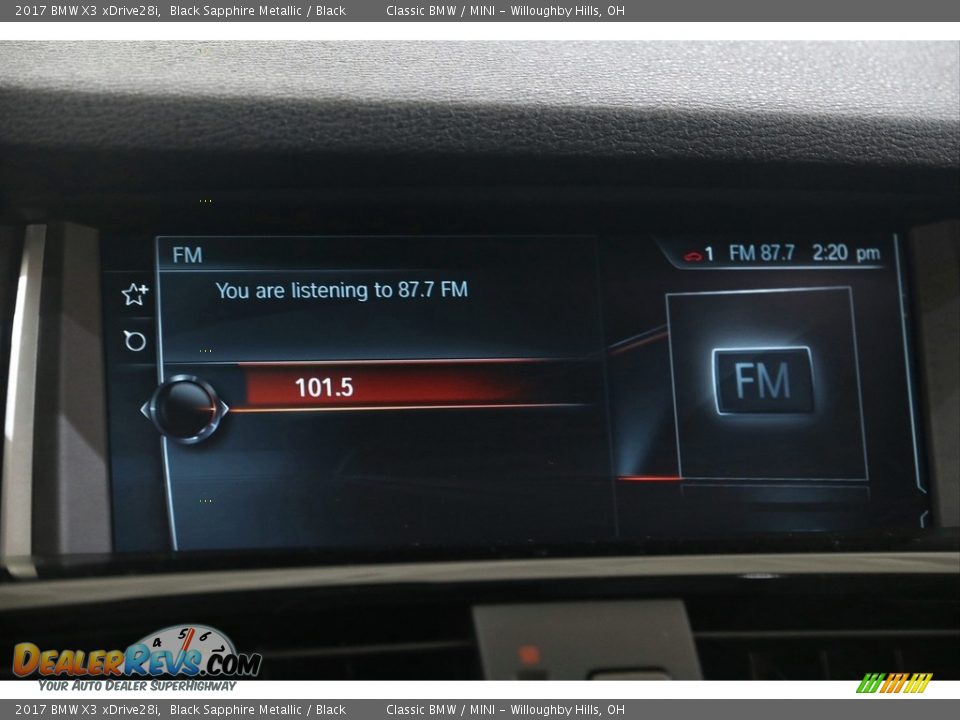Tap the FM 87.7 status bar entry
This screenshot has height=720, width=960.
[x=761, y=253]
